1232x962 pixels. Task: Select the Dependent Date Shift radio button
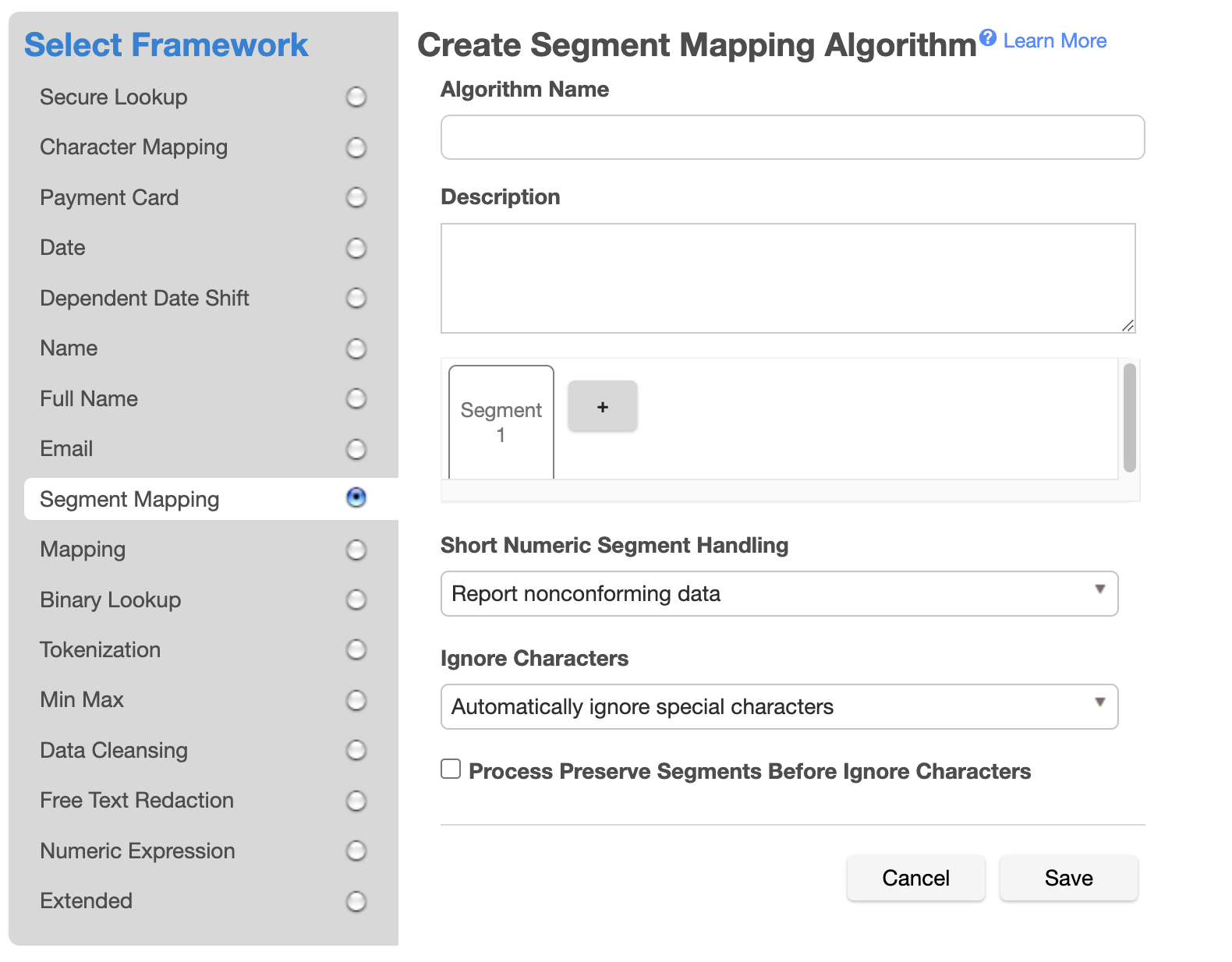click(356, 299)
